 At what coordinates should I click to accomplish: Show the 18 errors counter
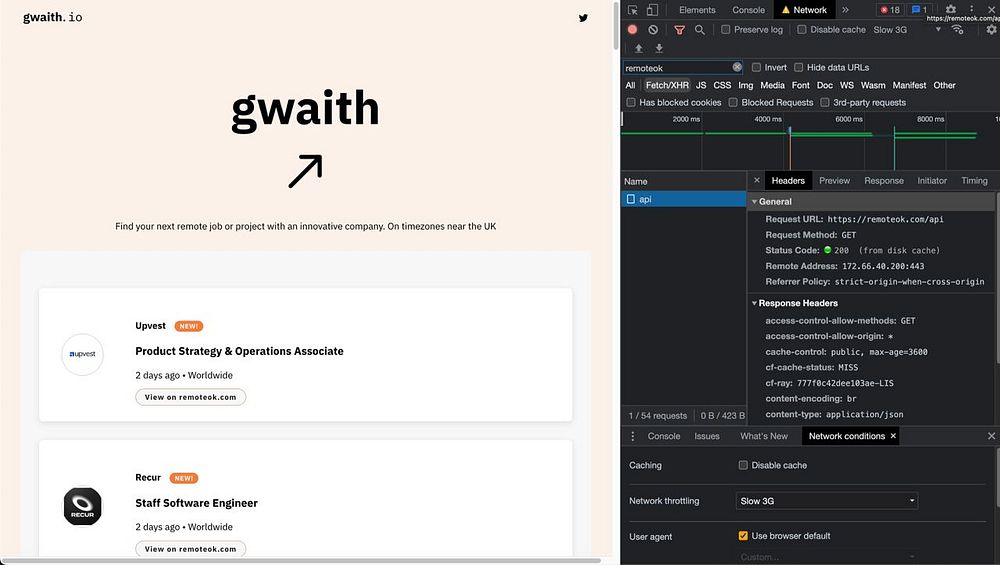890,10
